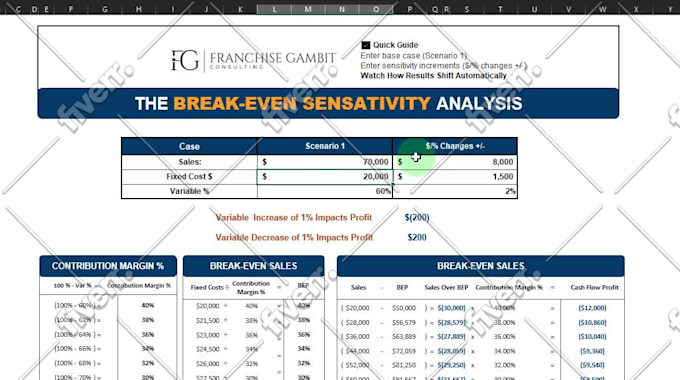Click the 34.00% contribution margin value

point(504,351)
